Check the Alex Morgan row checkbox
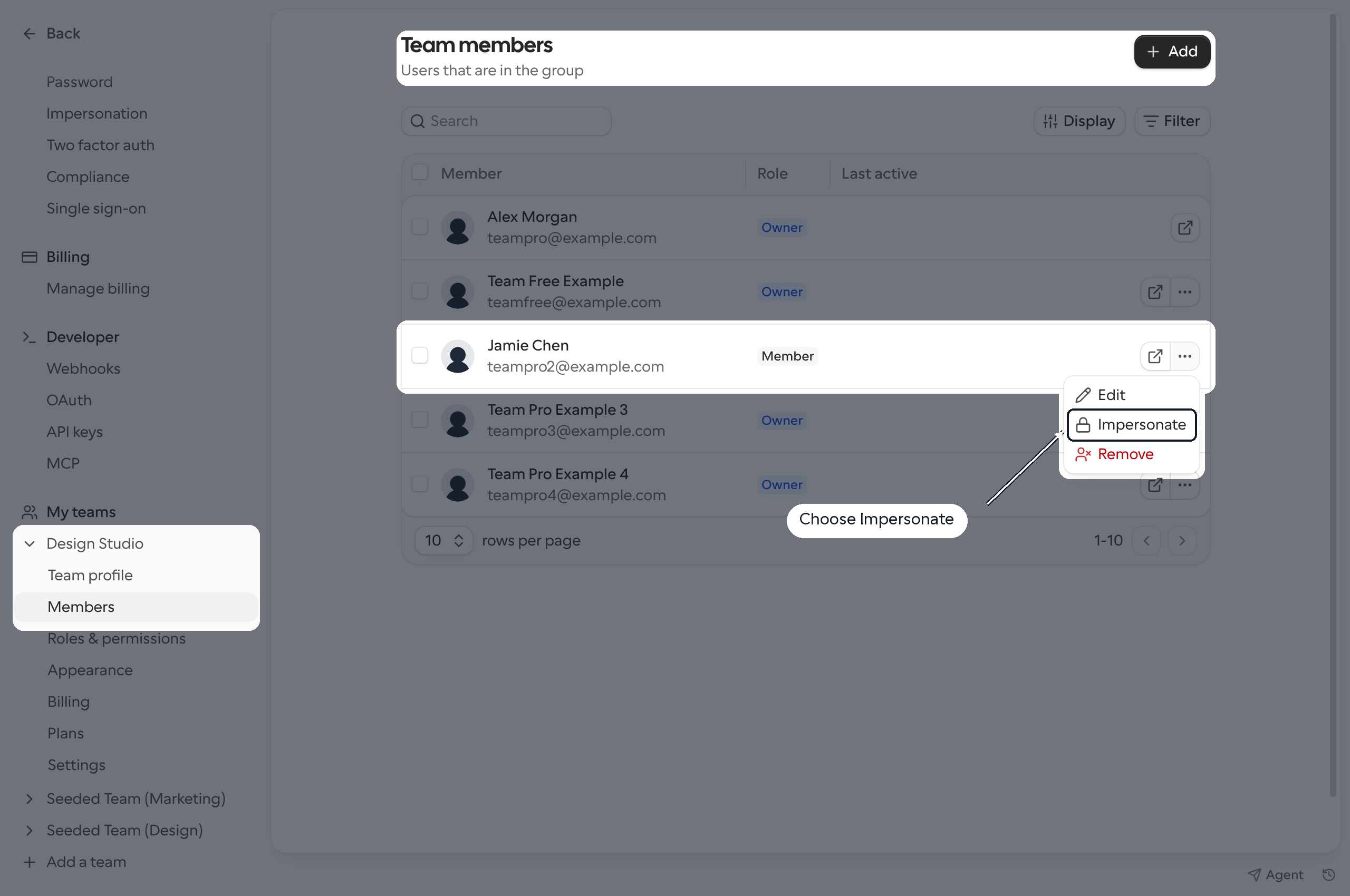 point(420,227)
